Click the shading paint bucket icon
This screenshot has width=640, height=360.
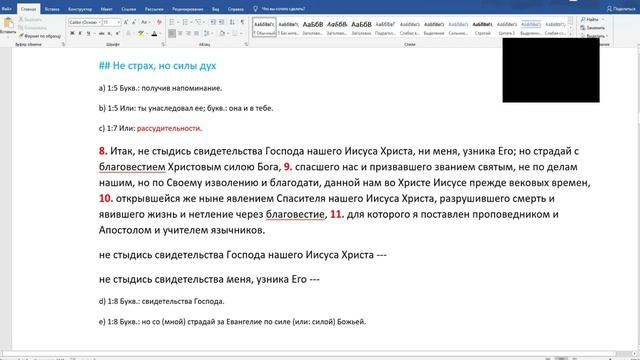click(222, 33)
